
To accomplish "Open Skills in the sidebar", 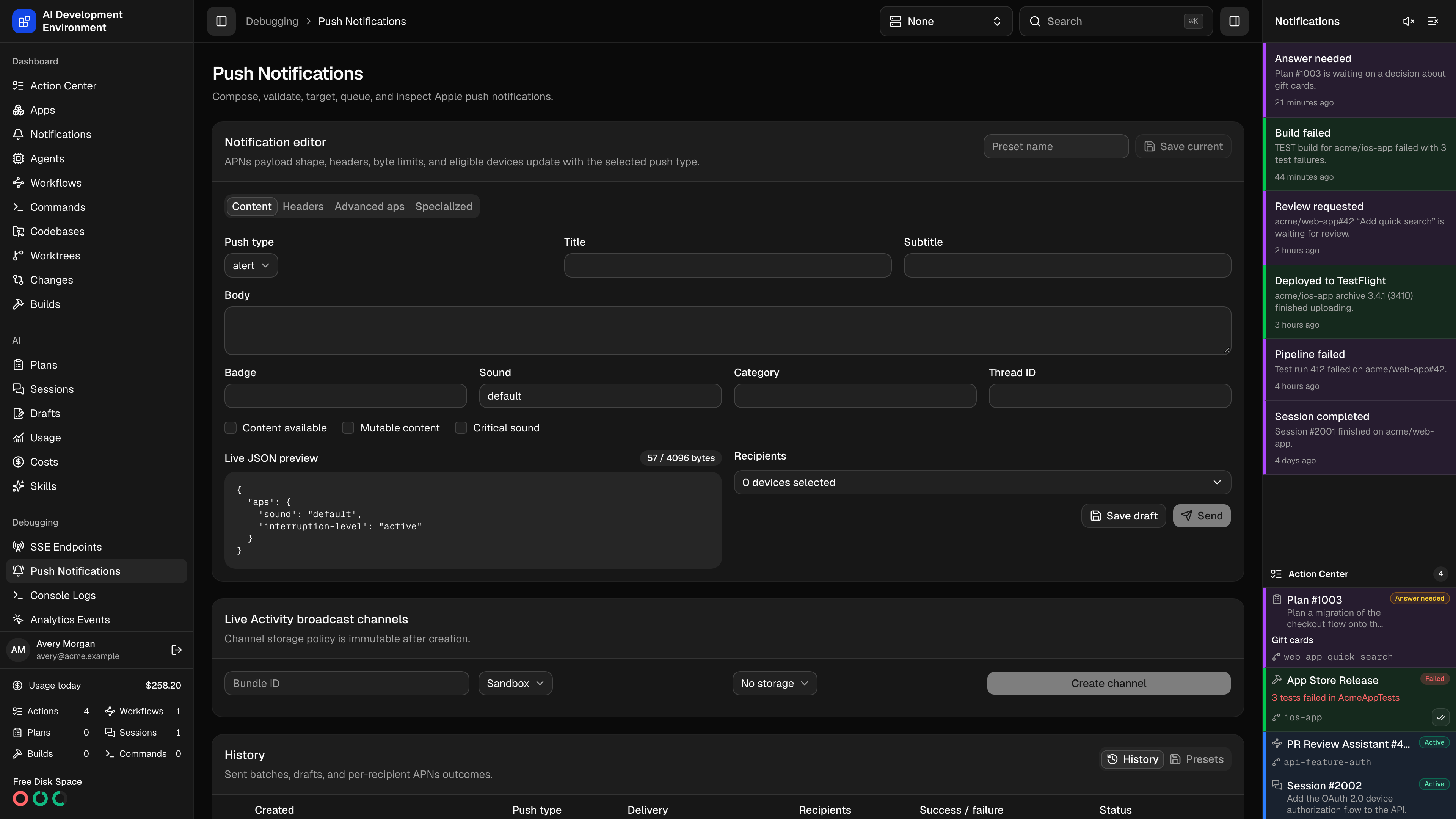I will 97,486.
